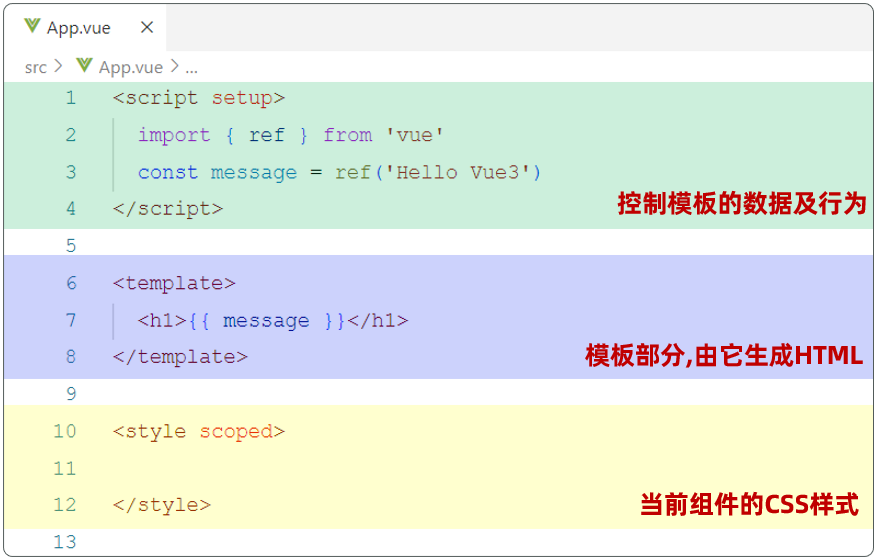Click the red annotation '当前组件的CSS样式'
878x559 pixels.
point(749,504)
